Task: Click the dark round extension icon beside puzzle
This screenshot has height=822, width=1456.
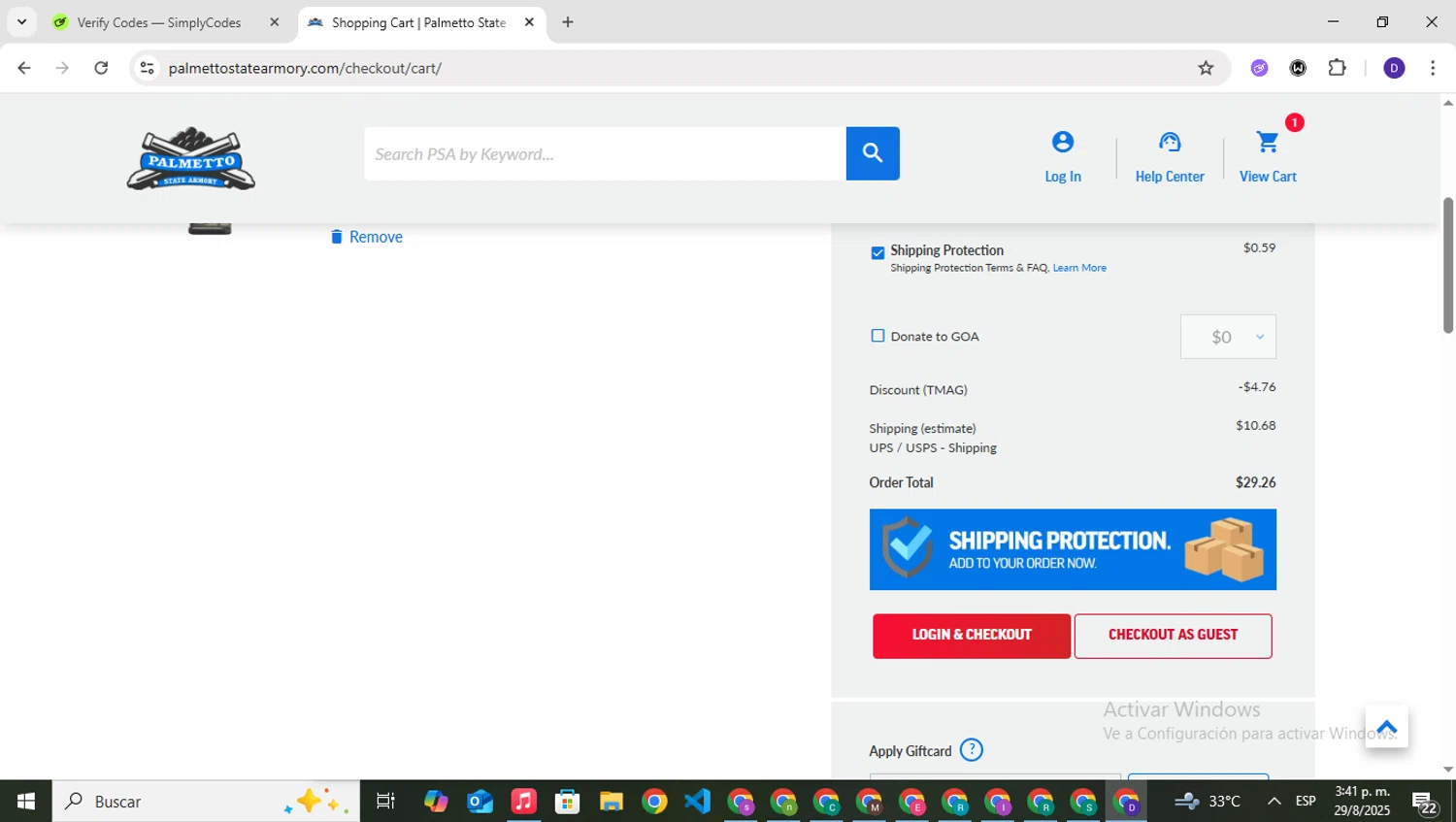Action: coord(1298,68)
